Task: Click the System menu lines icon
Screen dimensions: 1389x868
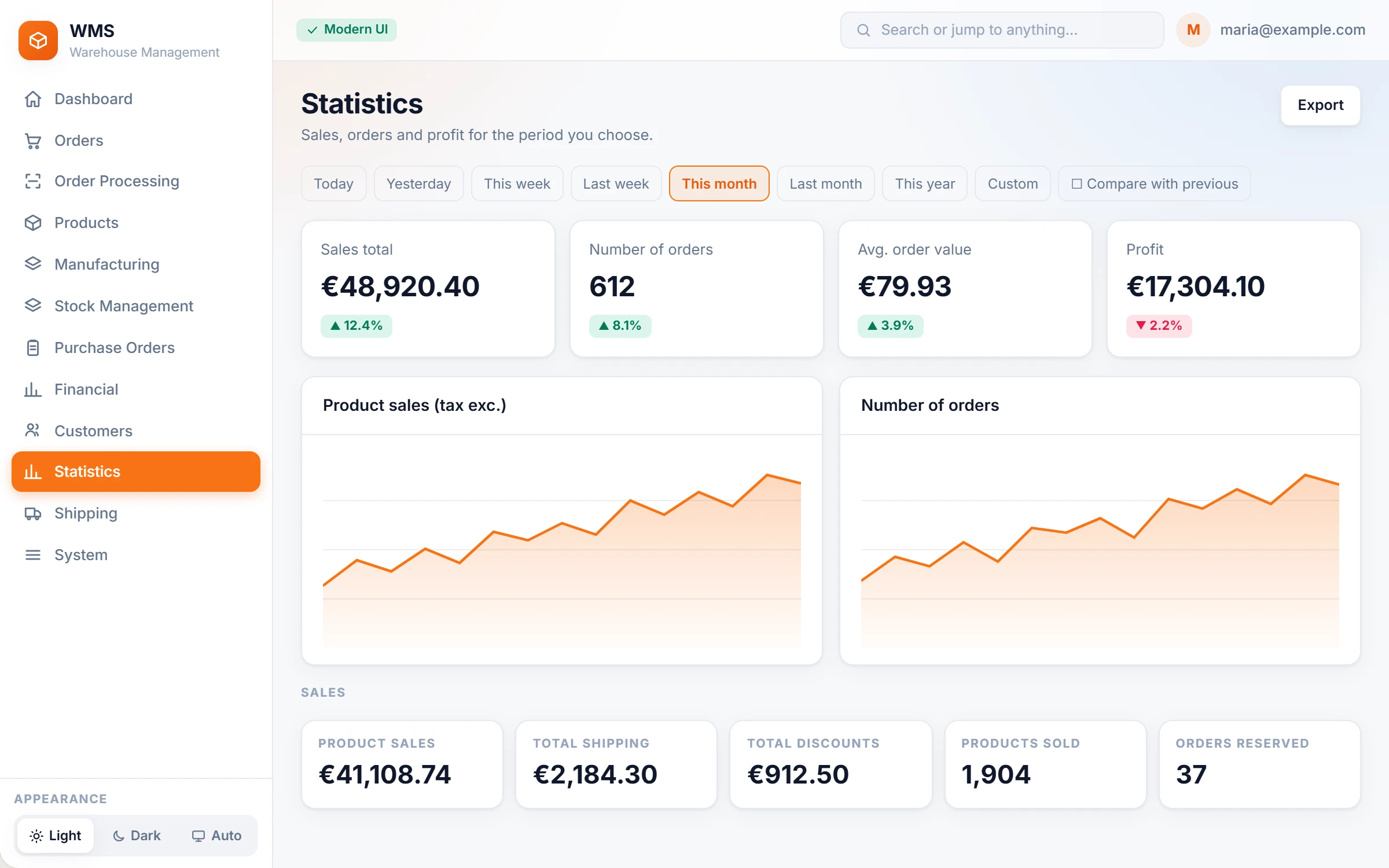Action: 33,555
